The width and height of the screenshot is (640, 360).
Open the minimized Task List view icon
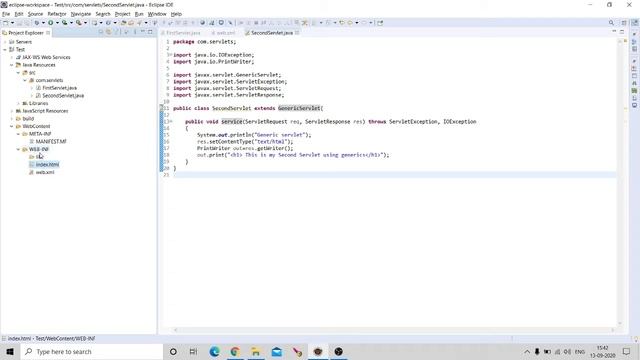[x=634, y=49]
